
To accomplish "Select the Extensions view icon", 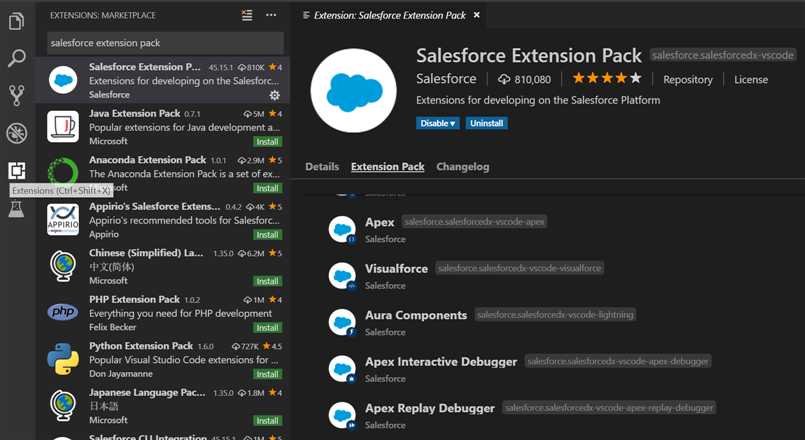I will point(16,170).
